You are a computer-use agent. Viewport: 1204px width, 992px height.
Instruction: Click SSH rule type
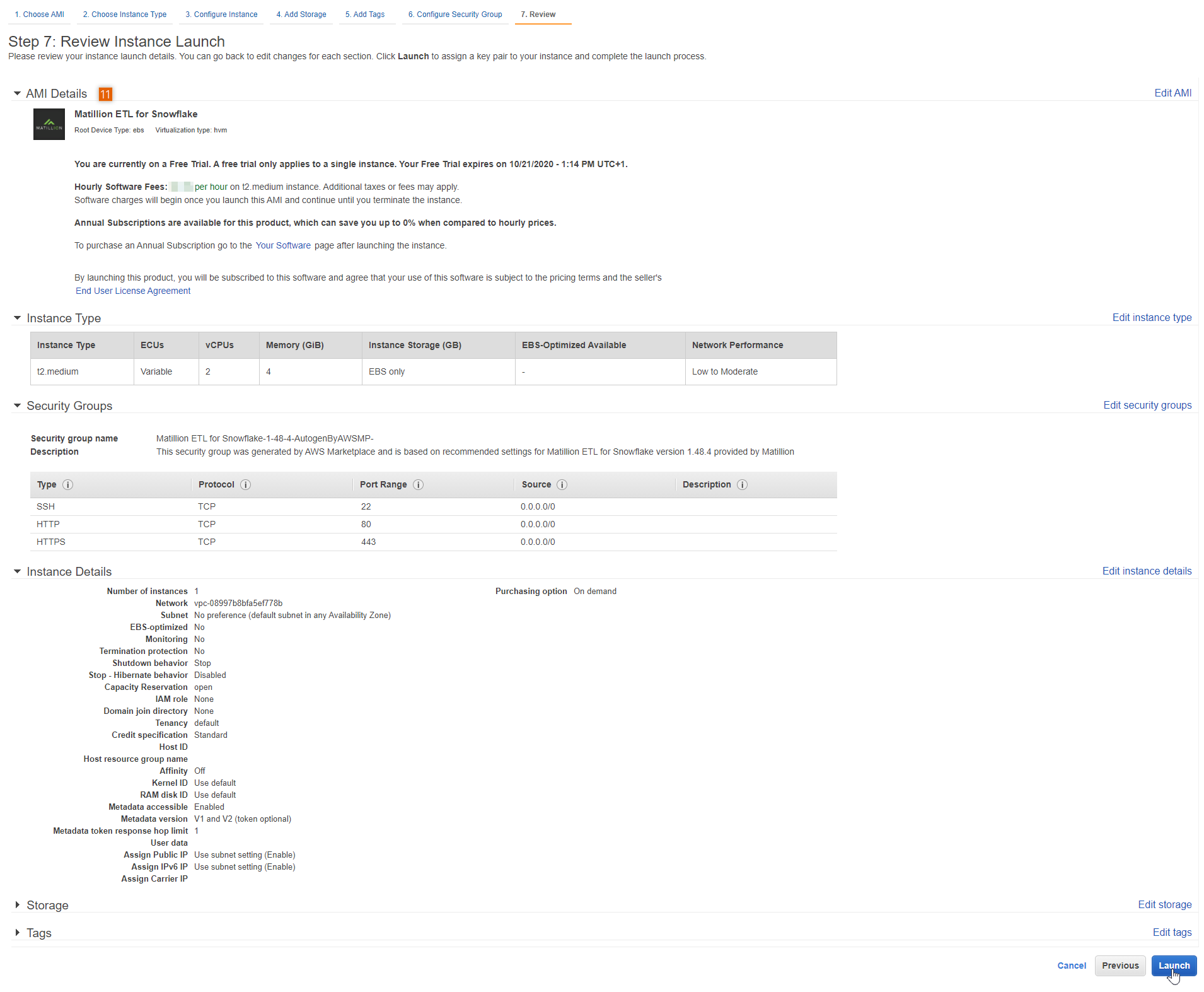pos(45,506)
